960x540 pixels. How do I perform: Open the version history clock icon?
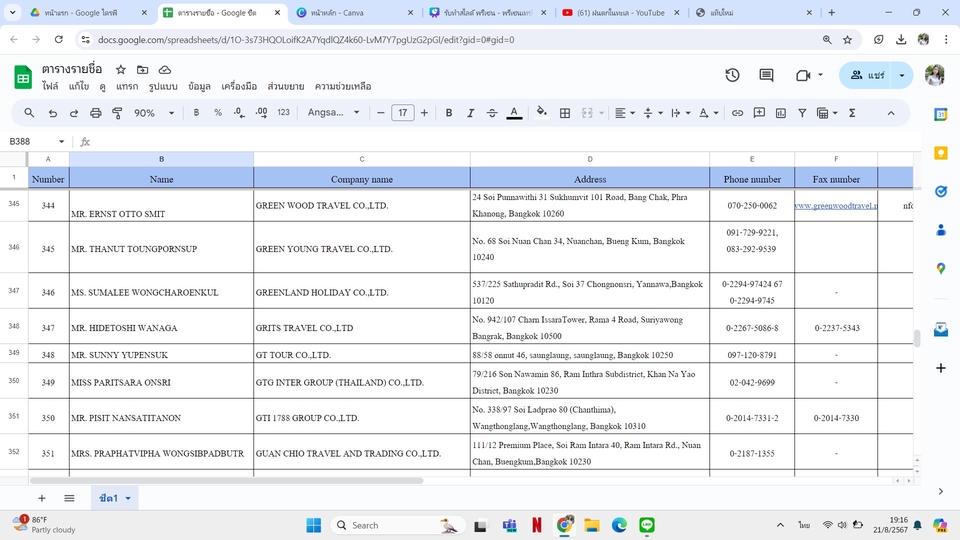[x=732, y=76]
